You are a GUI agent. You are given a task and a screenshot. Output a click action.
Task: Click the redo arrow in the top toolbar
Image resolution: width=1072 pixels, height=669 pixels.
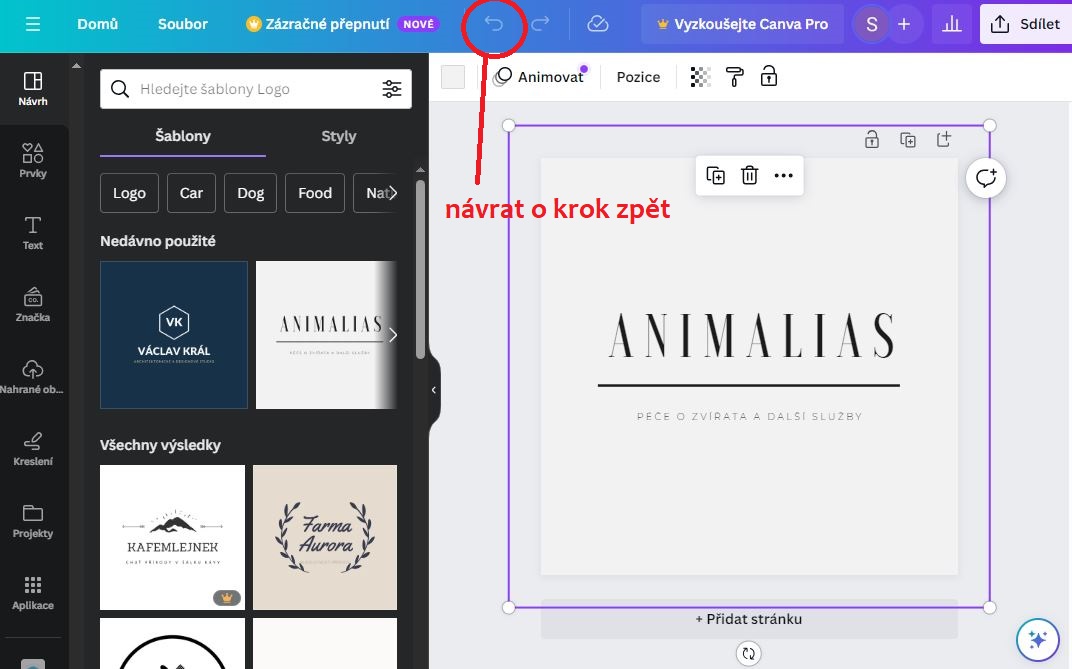pos(540,24)
